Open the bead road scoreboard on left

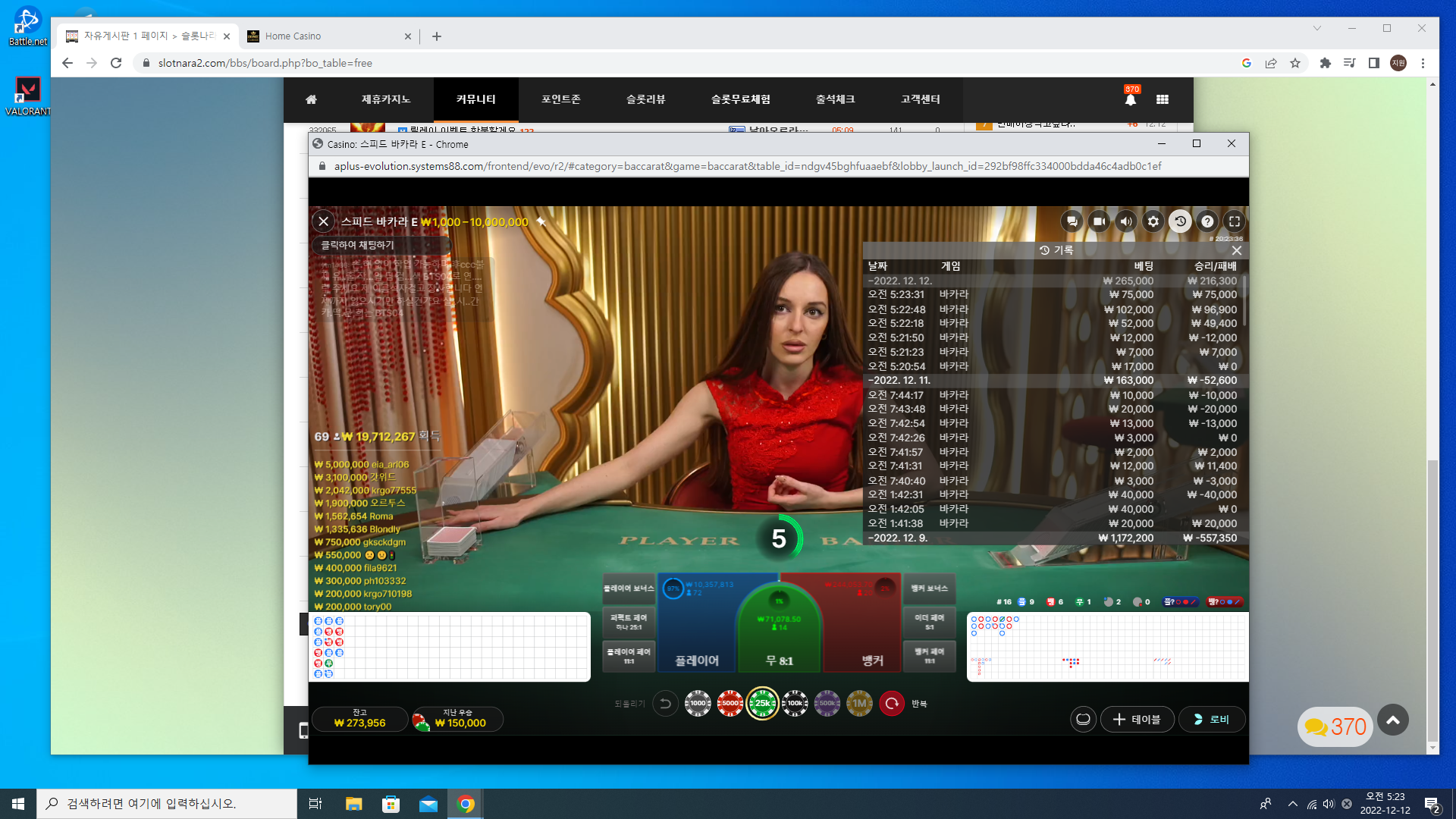(x=450, y=647)
